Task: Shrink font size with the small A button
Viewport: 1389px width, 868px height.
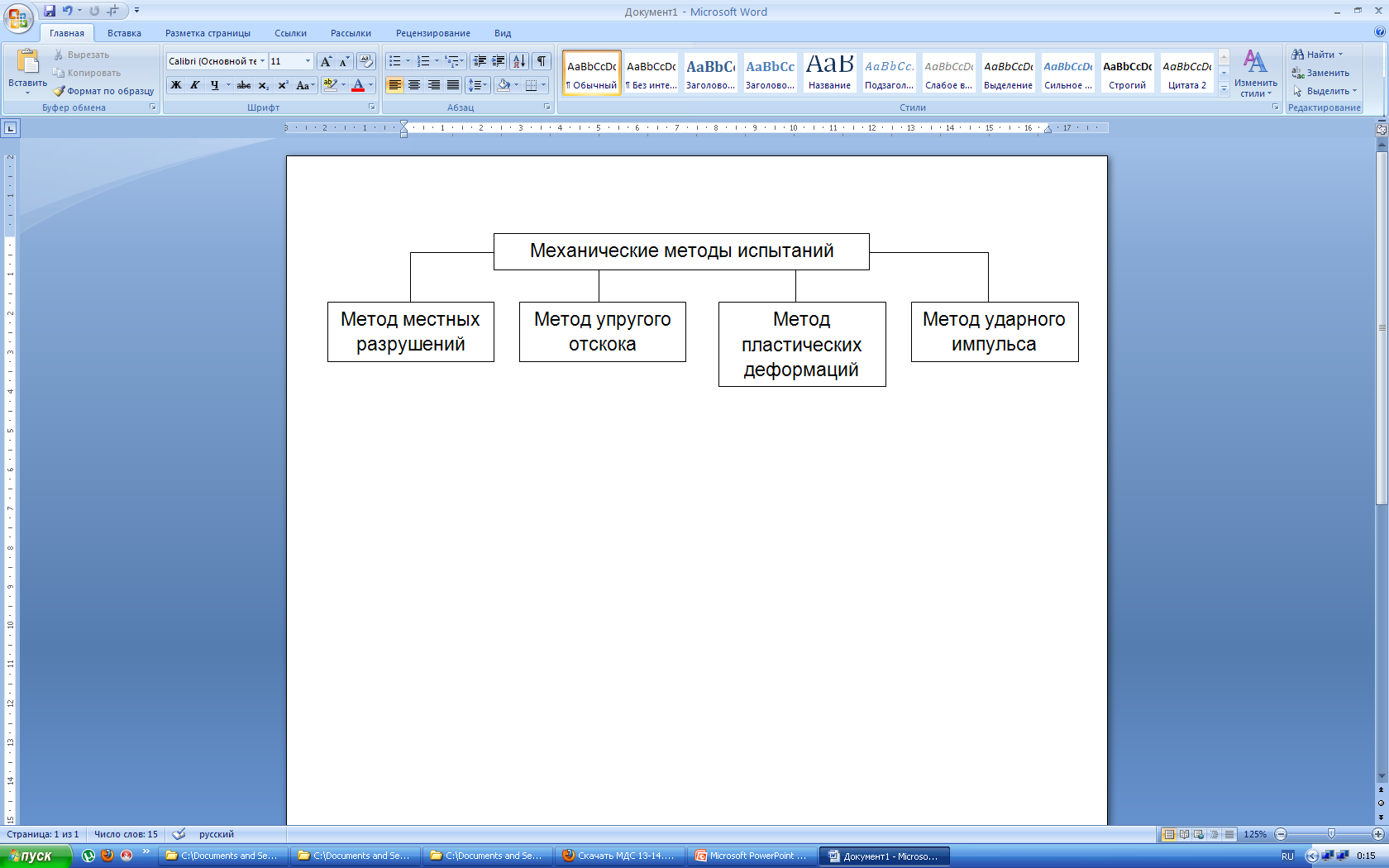Action: [x=344, y=61]
